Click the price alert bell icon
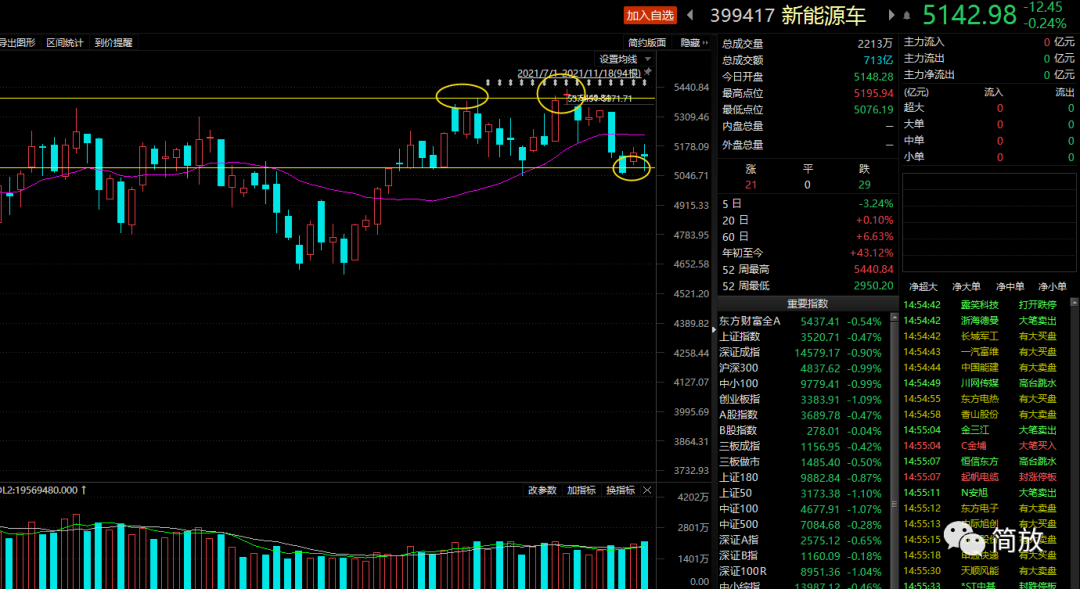 click(907, 15)
